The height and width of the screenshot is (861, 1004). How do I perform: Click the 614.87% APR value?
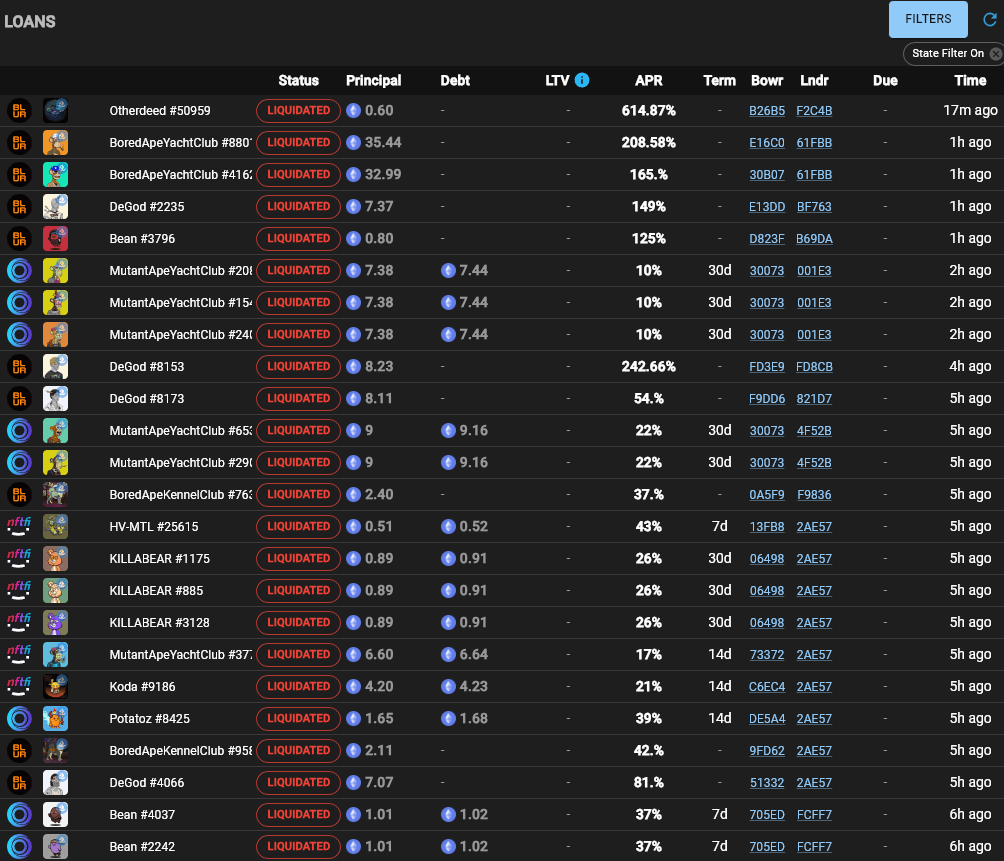649,111
